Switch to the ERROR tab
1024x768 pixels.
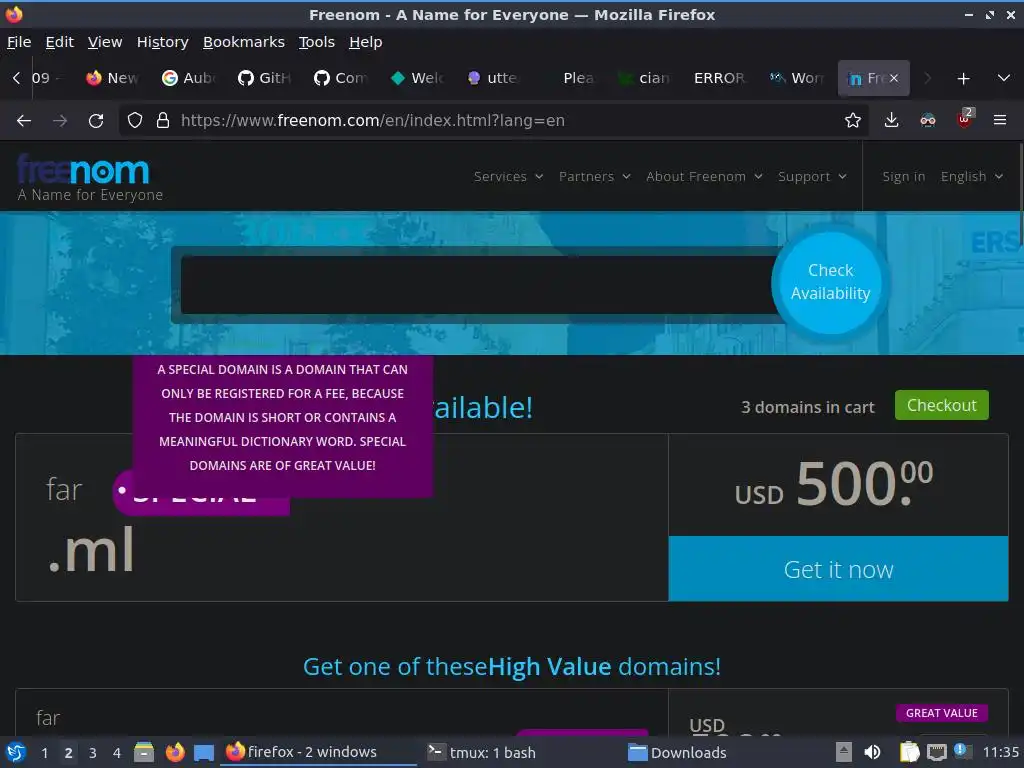pyautogui.click(x=719, y=78)
